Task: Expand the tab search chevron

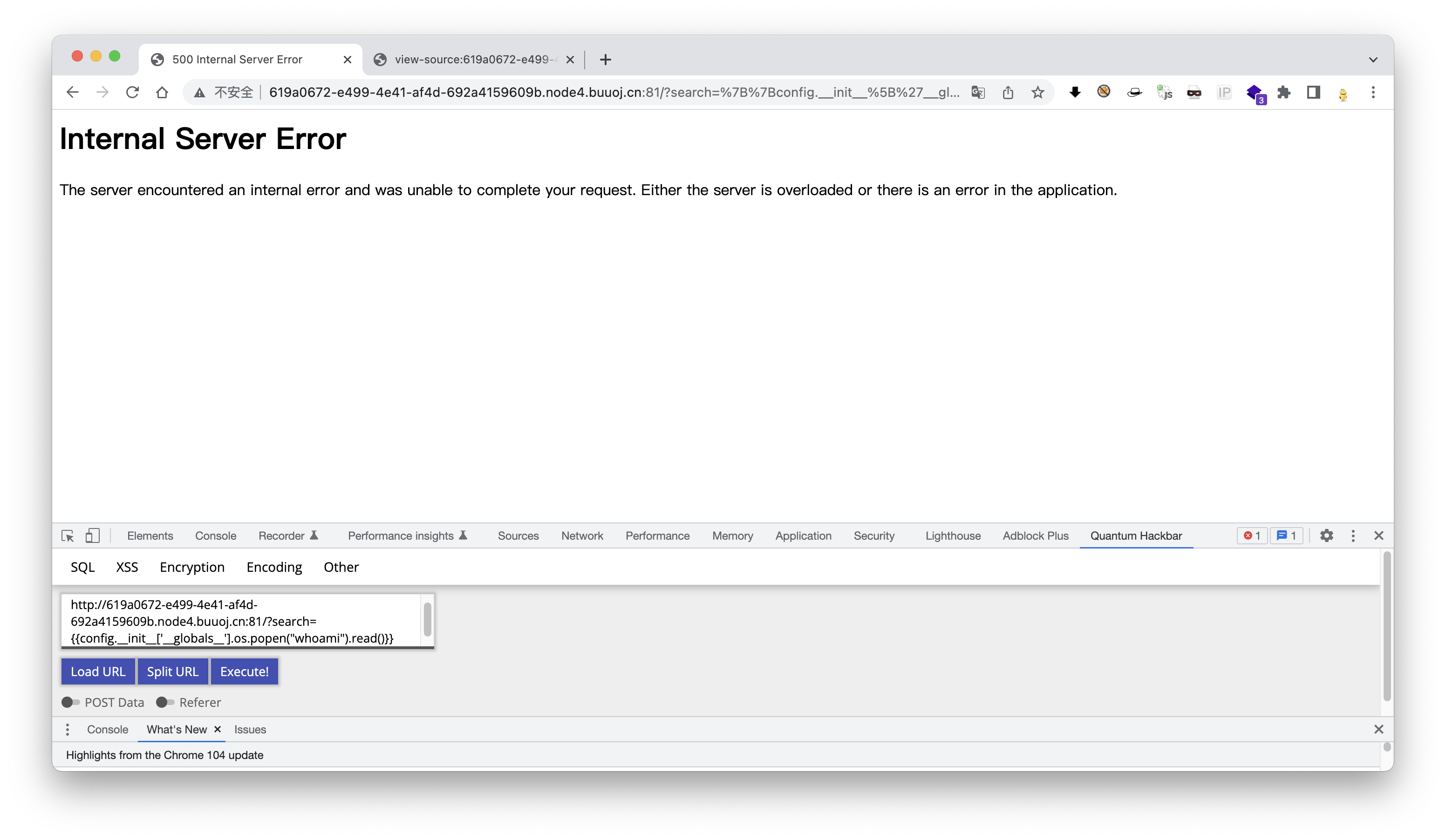Action: 1373,60
